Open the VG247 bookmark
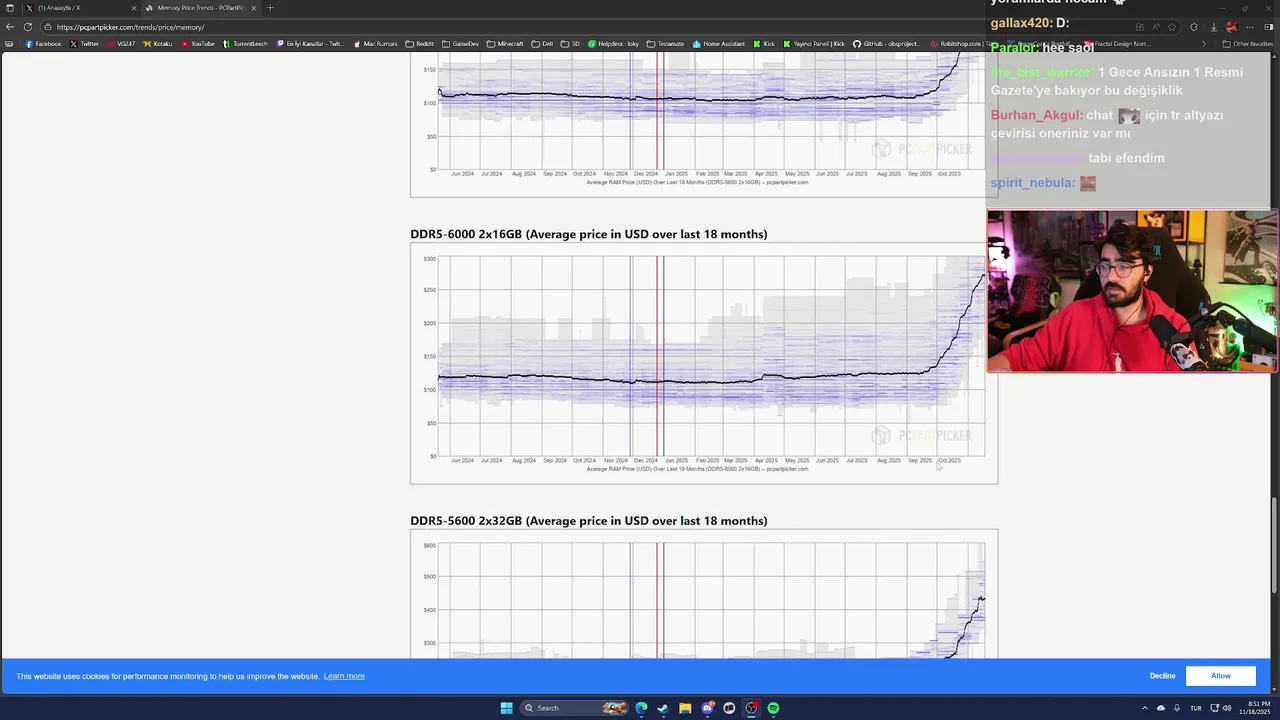 tap(121, 44)
